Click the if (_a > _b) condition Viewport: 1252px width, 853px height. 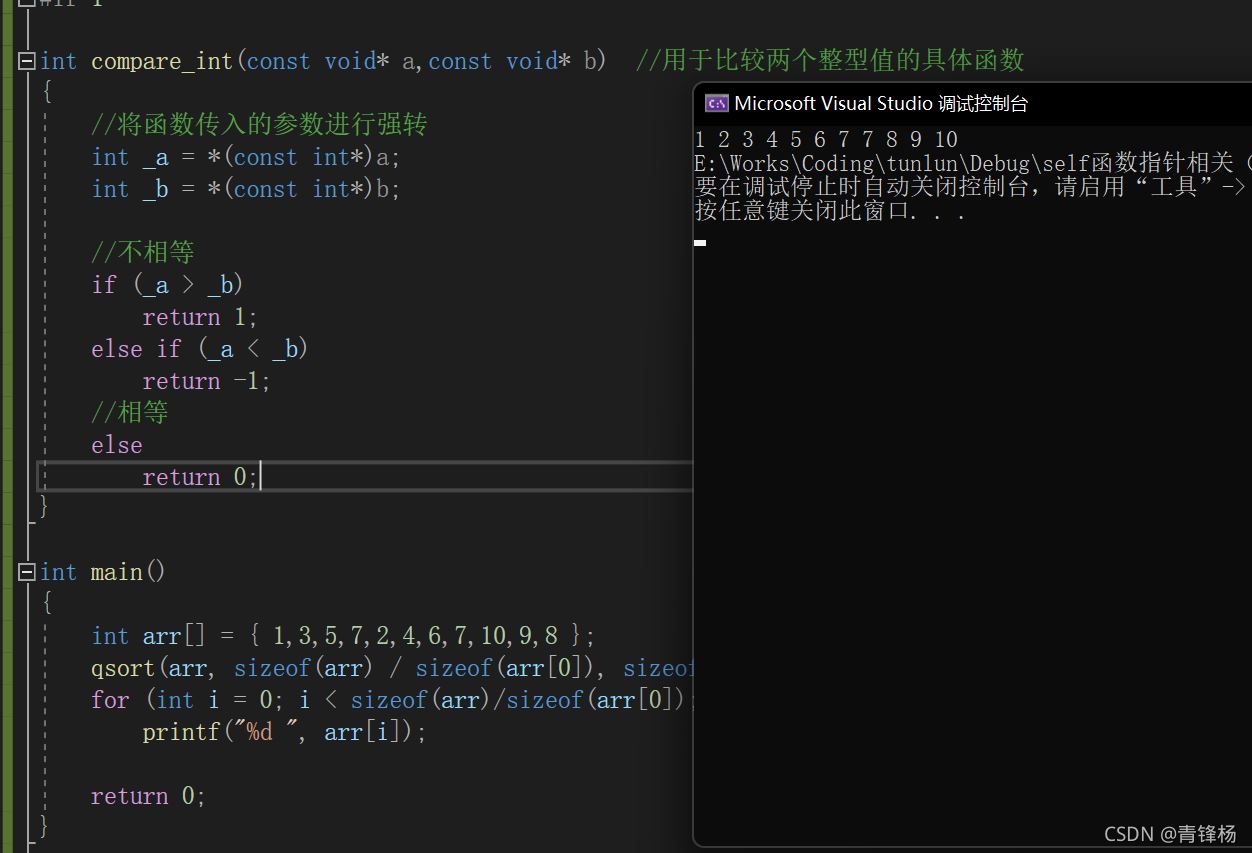tap(168, 285)
